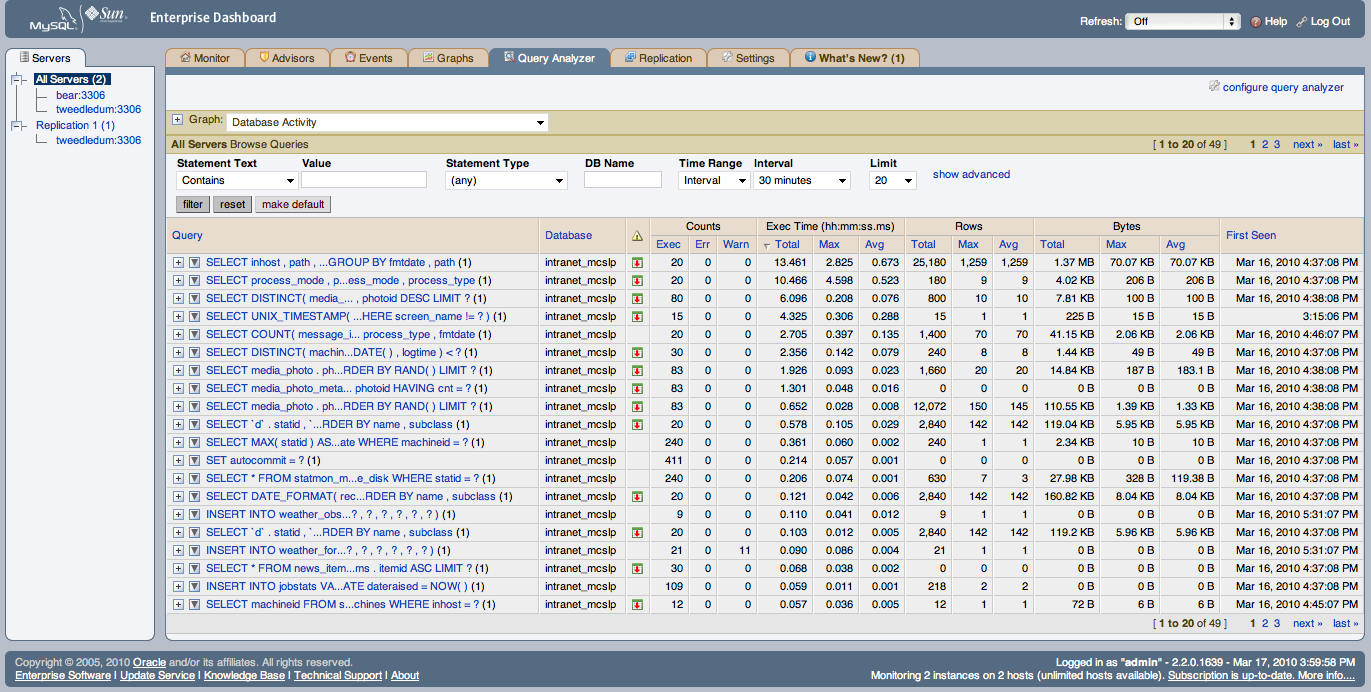Viewport: 1371px width, 692px height.
Task: Click the filter button
Action: tap(192, 204)
